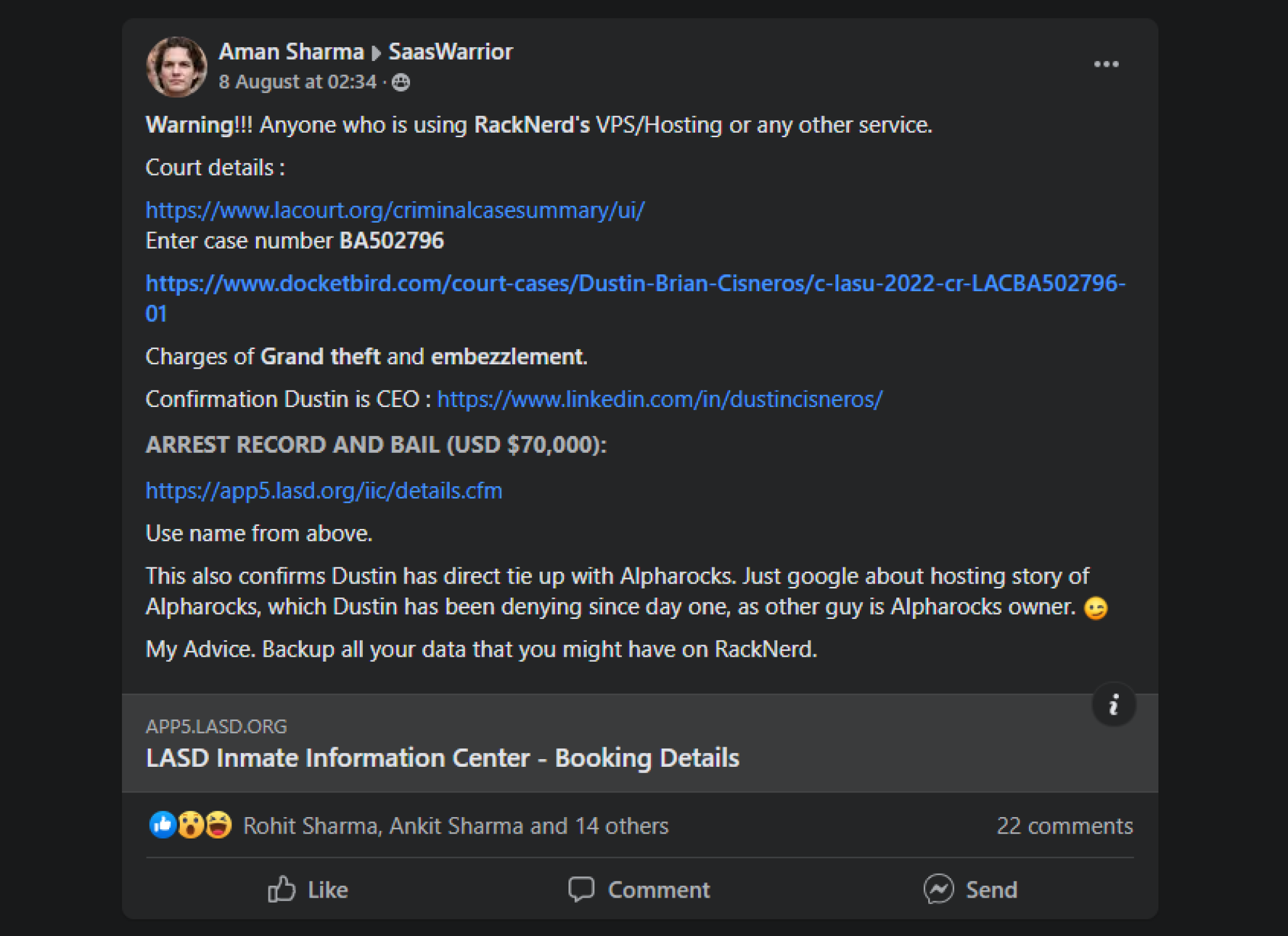1288x936 pixels.
Task: Click the ARREST RECORD AND BAIL heading
Action: pos(376,445)
